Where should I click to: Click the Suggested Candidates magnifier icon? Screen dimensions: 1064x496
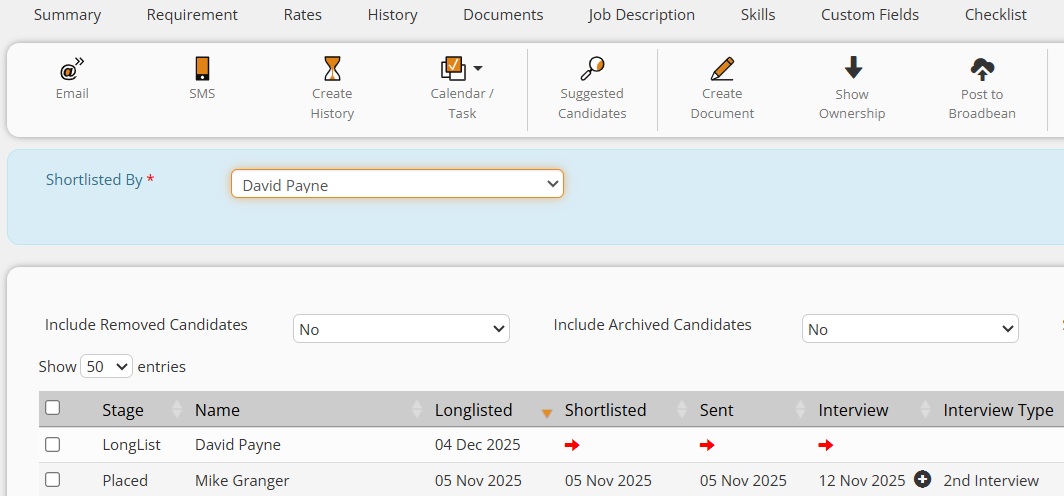[592, 69]
